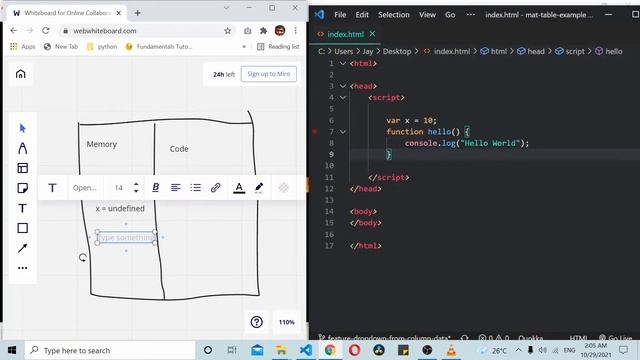Open a new Chrome tab with plus
Screen dimensions: 640x360
coord(138,13)
